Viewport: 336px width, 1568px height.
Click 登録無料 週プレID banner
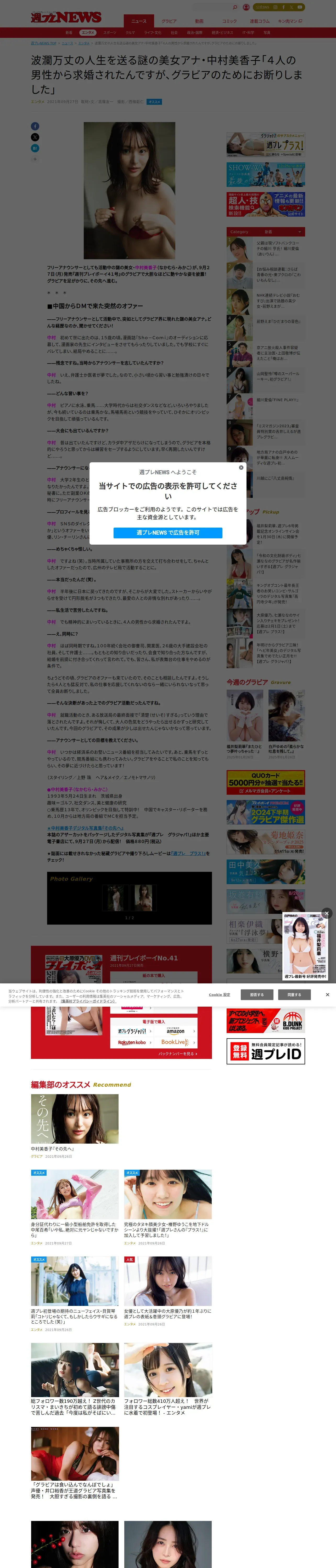coord(266,1051)
